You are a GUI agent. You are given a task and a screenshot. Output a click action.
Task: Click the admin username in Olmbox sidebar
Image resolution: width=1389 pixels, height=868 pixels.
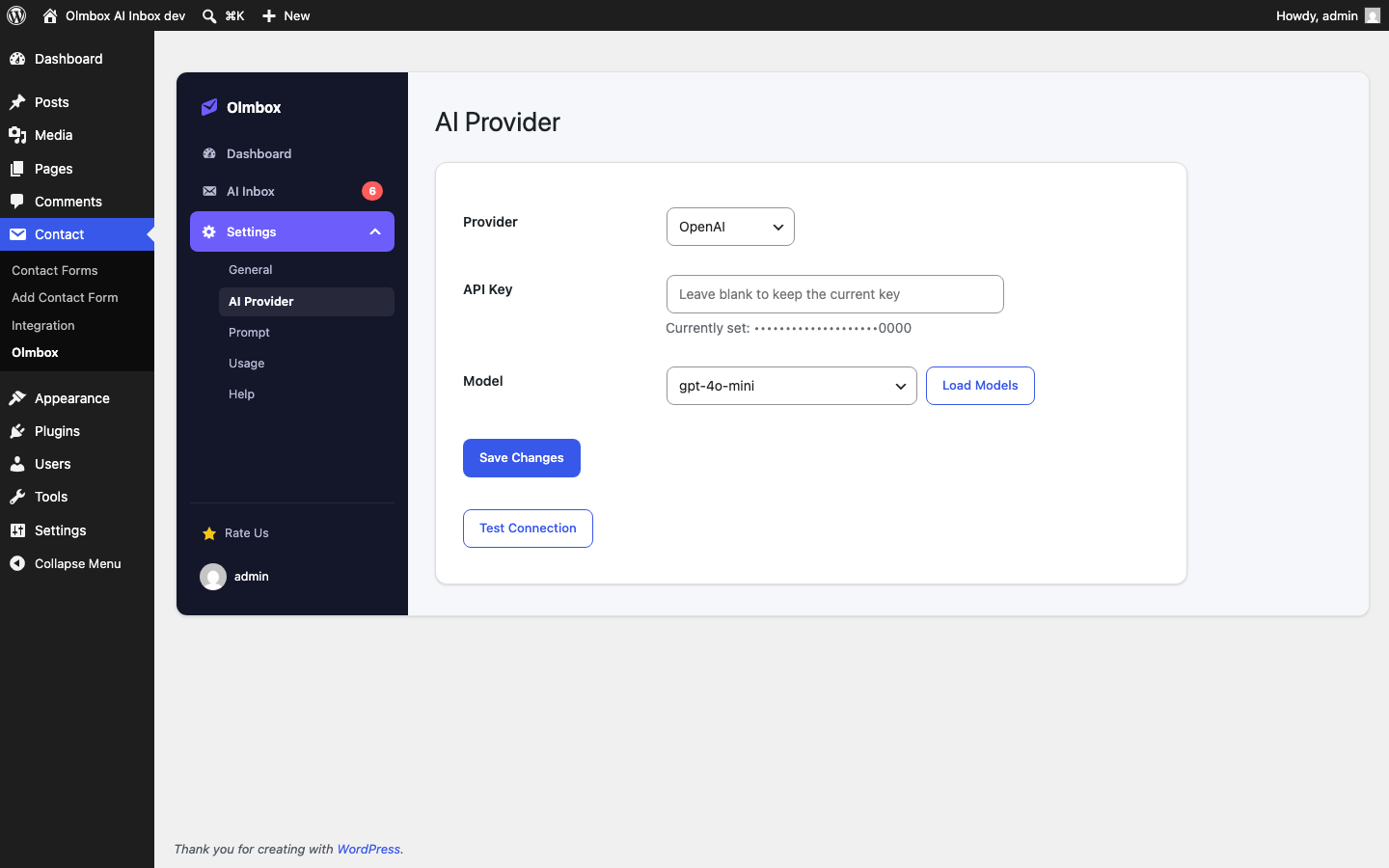(252, 577)
